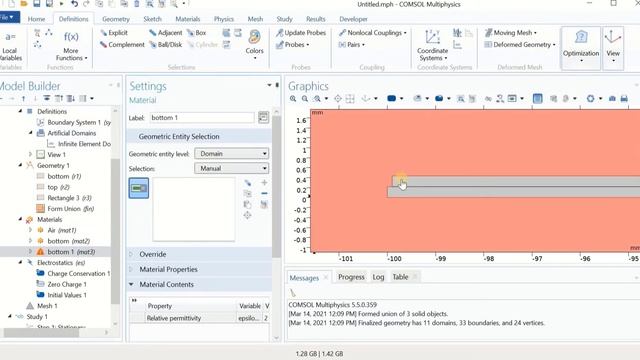Open file with the yellow folder icon
640x360 pixels.
(24, 4)
